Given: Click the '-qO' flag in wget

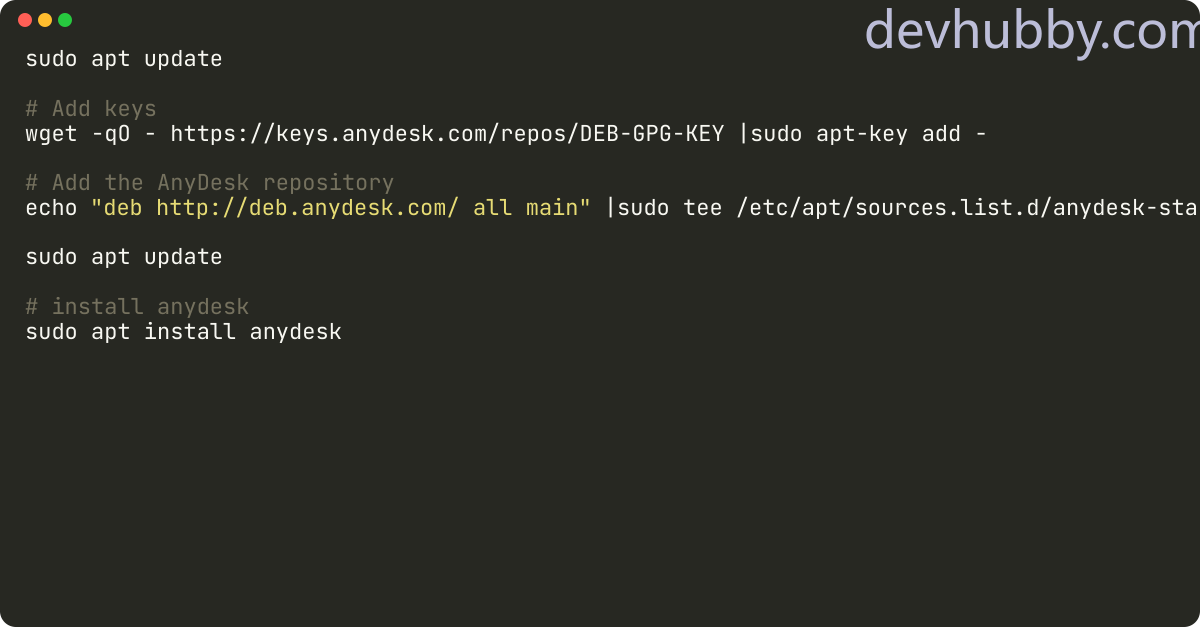Looking at the screenshot, I should (x=111, y=134).
